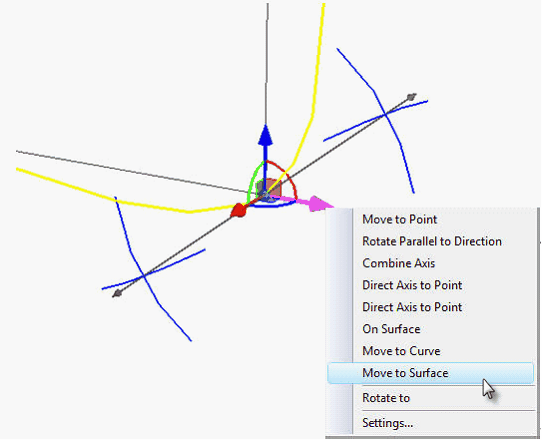Choose Rotate Parallel to Direction
The width and height of the screenshot is (542, 440).
(x=432, y=241)
